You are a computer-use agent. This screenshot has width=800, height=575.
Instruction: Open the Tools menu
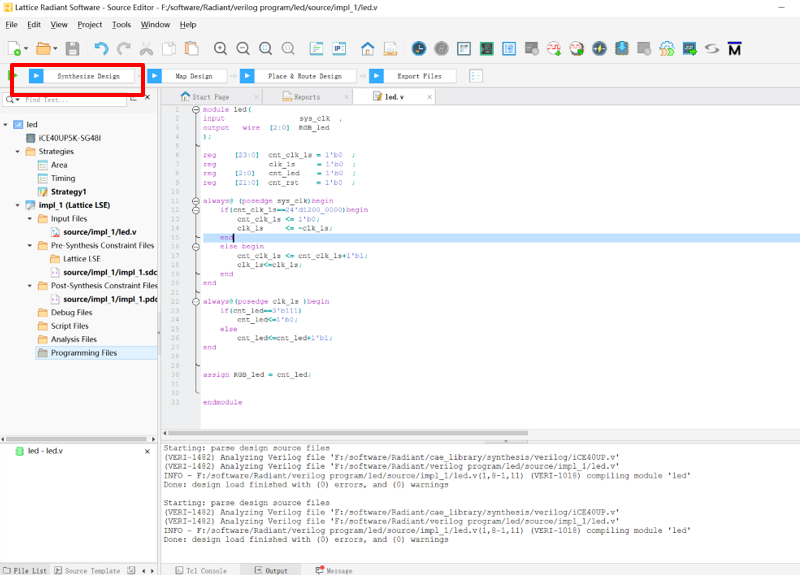click(121, 24)
